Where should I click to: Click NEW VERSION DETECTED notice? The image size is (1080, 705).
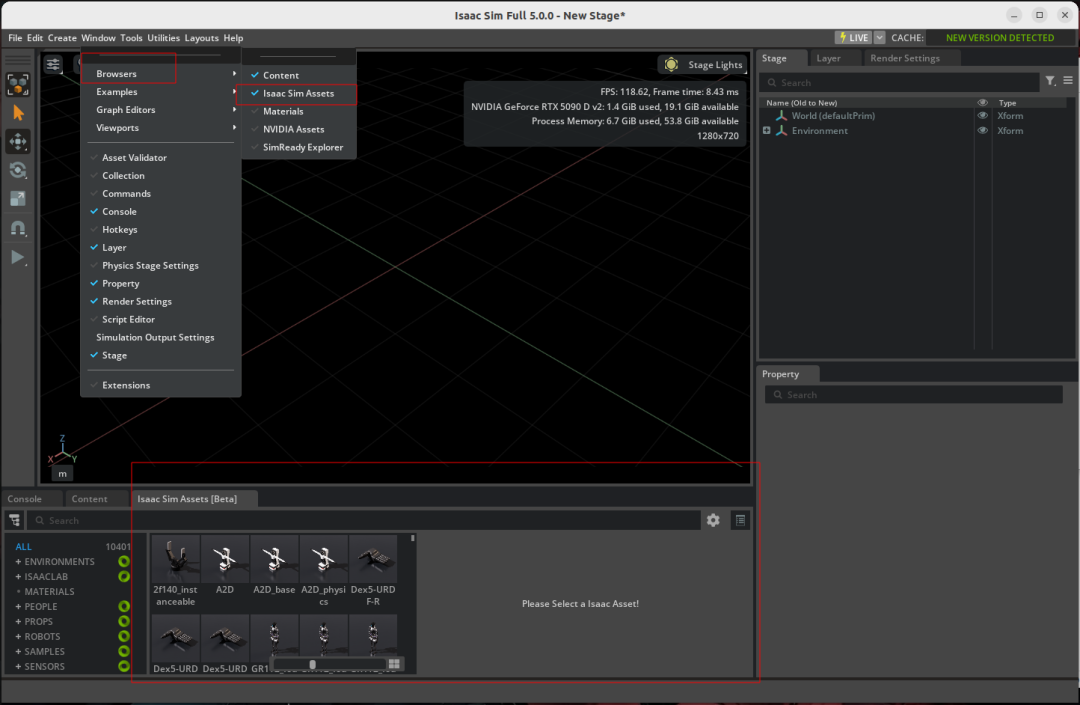click(x=999, y=38)
